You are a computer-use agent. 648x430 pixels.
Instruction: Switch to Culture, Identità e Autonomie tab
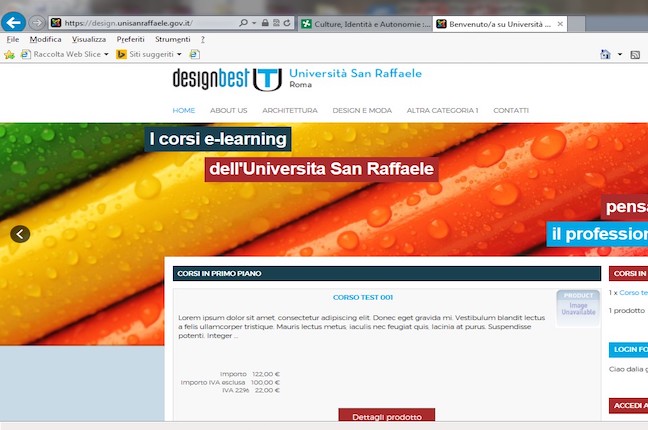pos(366,24)
